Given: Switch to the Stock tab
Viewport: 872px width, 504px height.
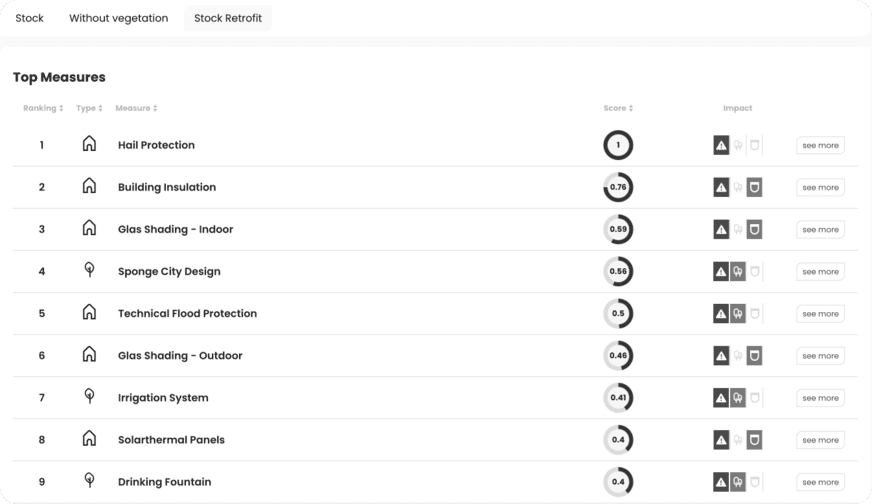Looking at the screenshot, I should coord(29,18).
